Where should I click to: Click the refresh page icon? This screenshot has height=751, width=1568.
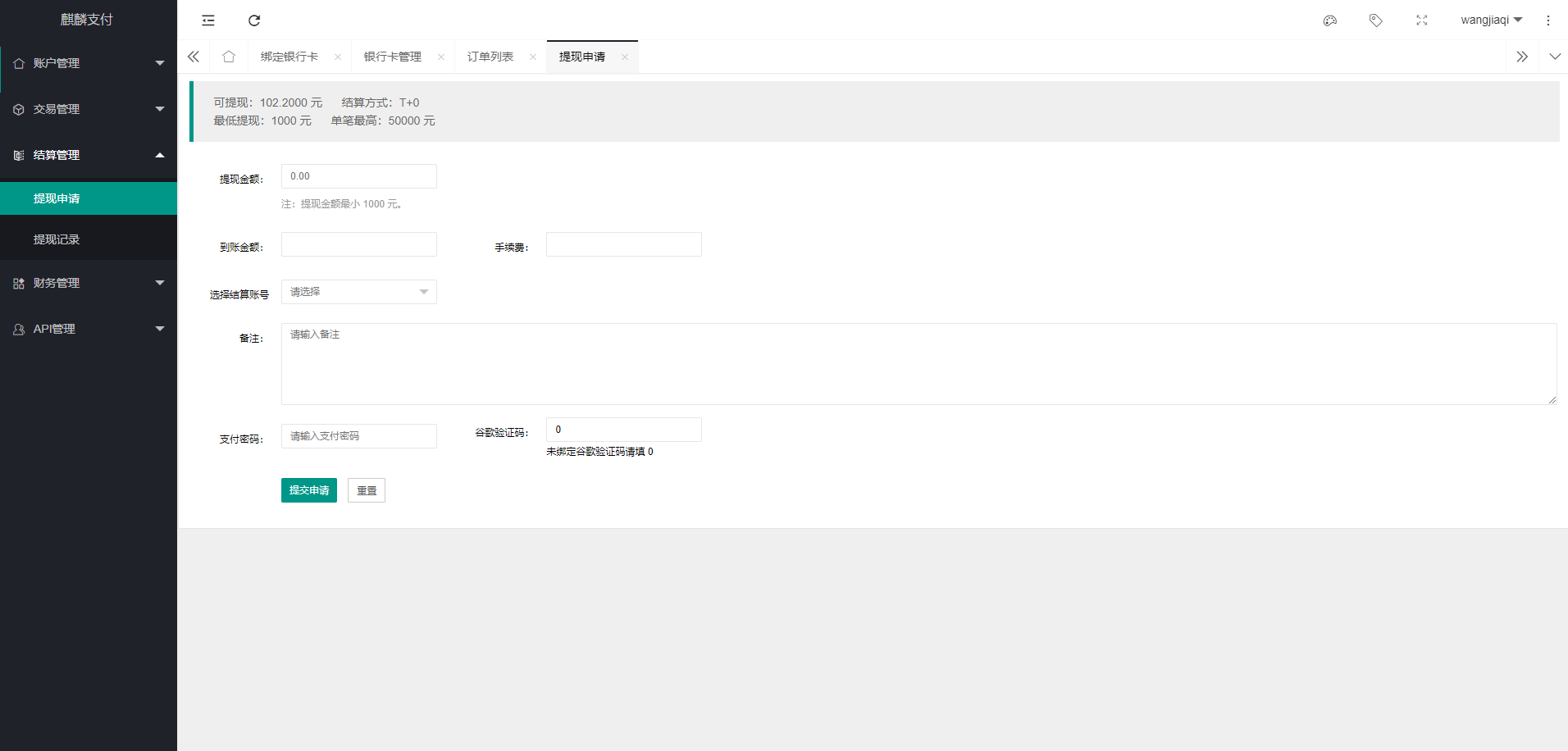[x=254, y=20]
